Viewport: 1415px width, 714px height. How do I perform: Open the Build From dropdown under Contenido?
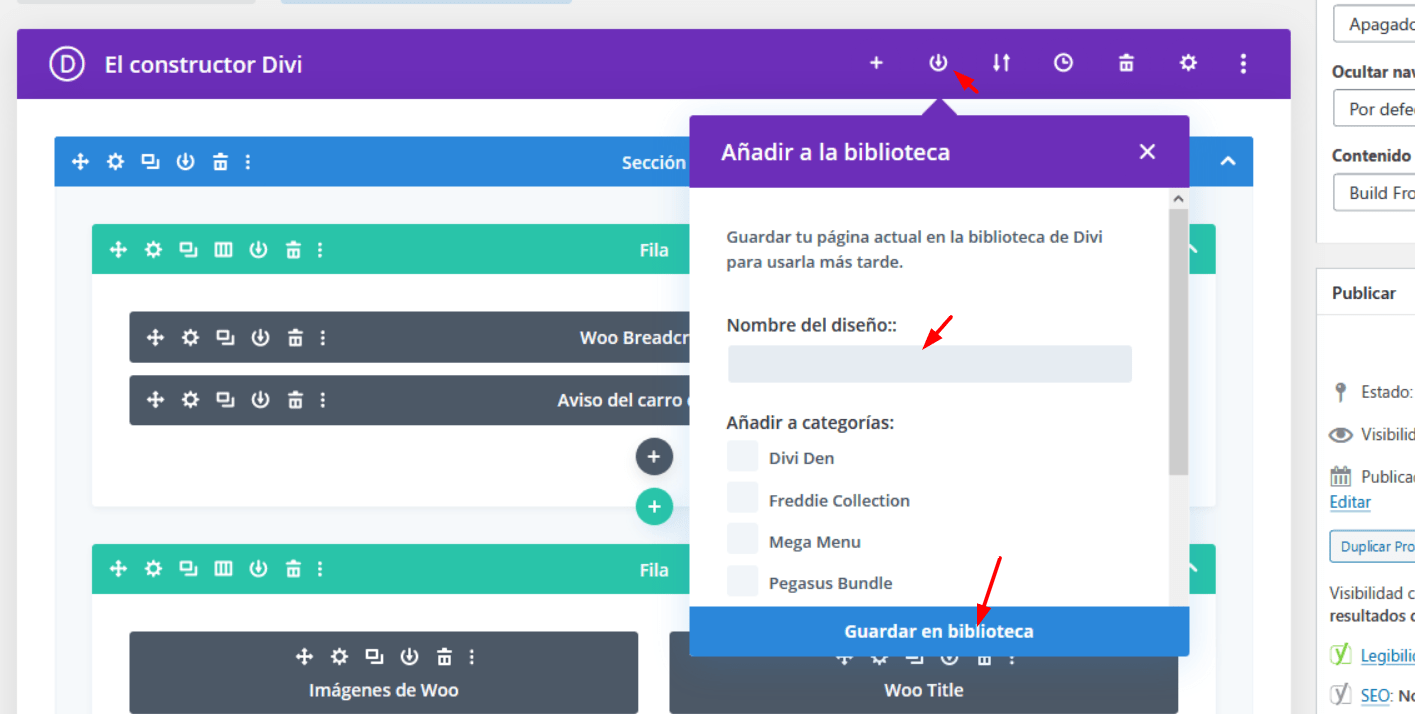tap(1374, 192)
